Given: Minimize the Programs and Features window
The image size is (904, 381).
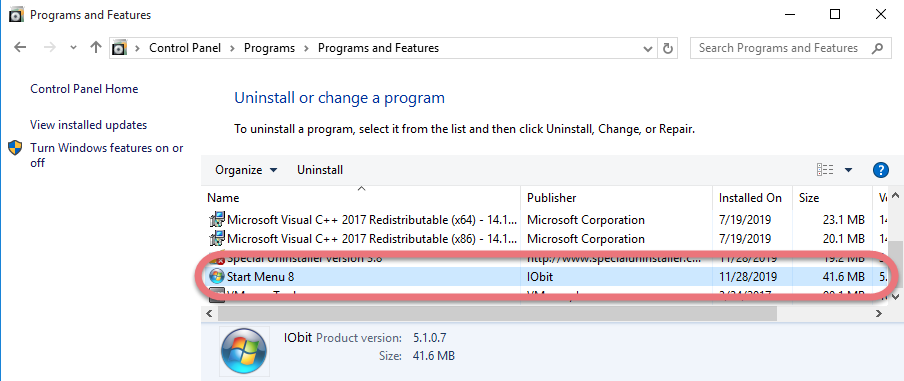Looking at the screenshot, I should tap(789, 14).
